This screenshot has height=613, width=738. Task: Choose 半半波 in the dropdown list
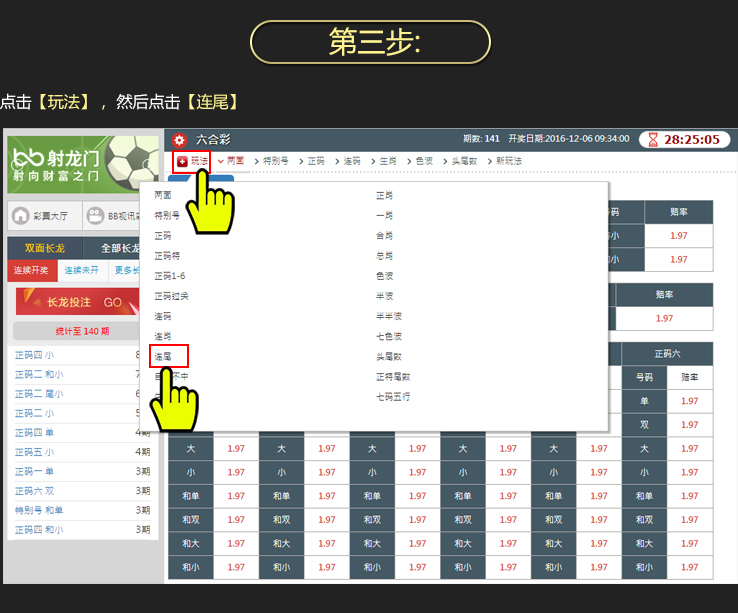coord(389,316)
